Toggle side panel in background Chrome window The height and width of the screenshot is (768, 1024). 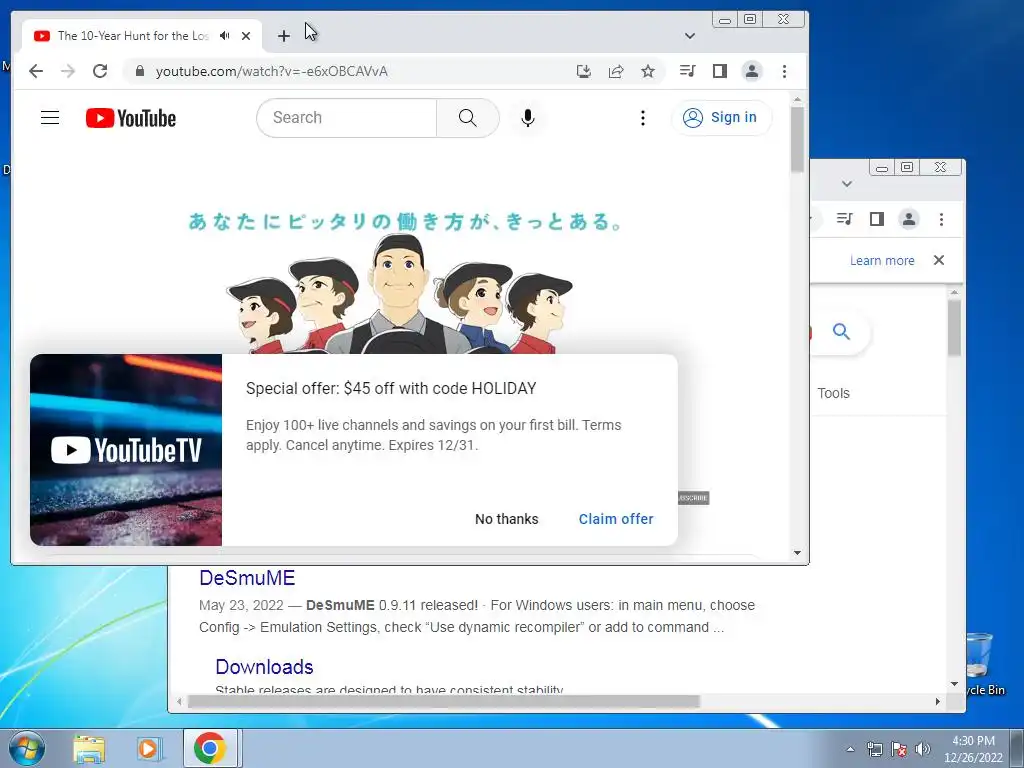click(876, 219)
